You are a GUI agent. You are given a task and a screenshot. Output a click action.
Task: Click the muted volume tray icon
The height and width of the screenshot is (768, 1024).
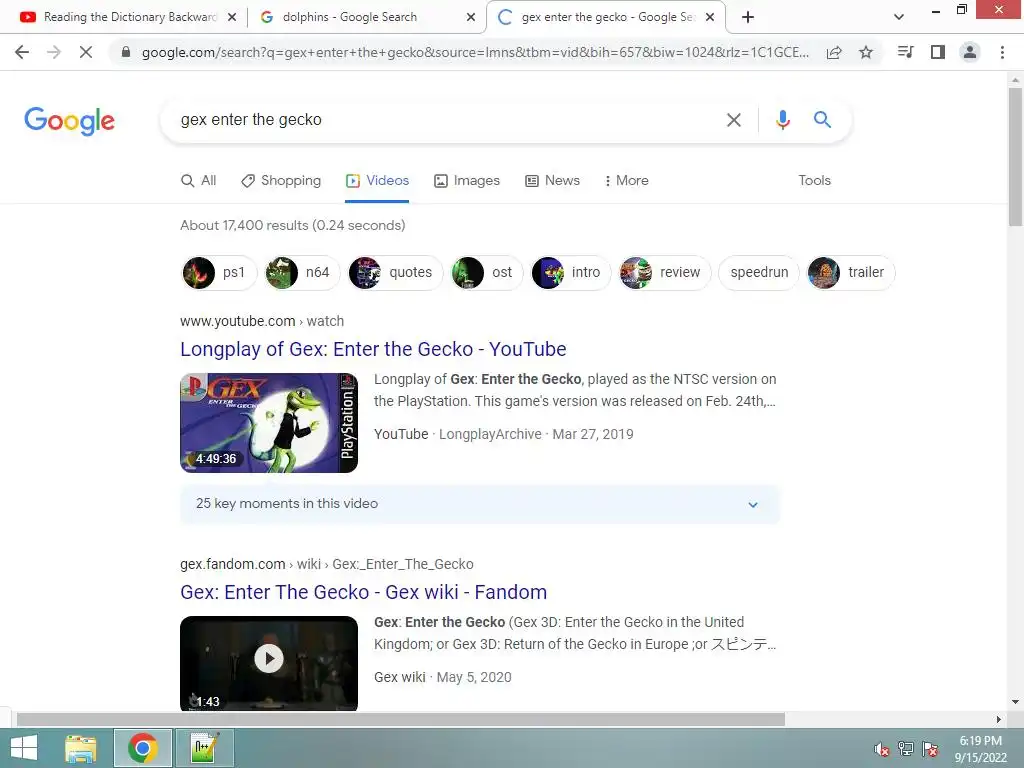click(881, 749)
